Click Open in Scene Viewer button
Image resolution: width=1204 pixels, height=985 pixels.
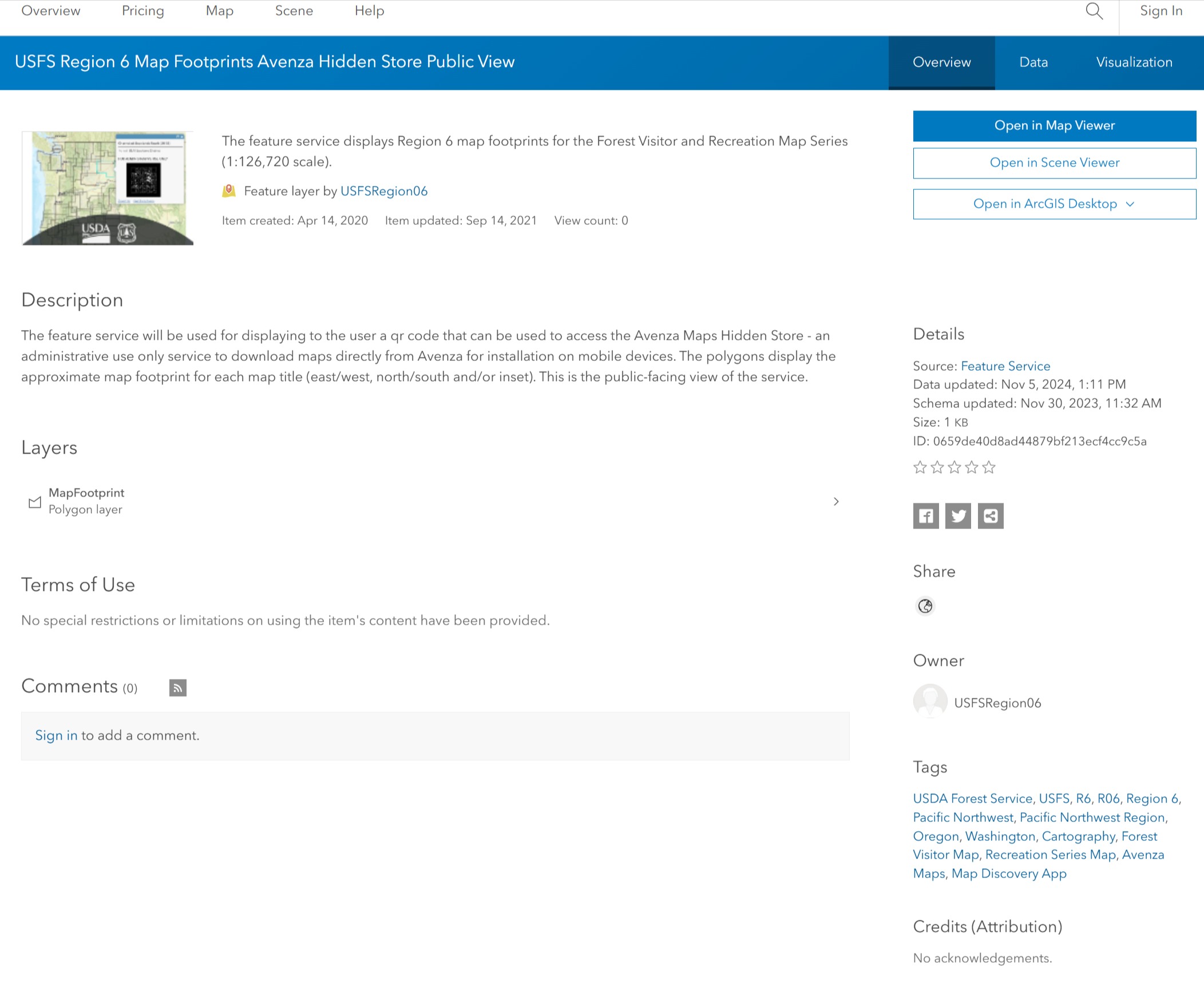pos(1055,163)
